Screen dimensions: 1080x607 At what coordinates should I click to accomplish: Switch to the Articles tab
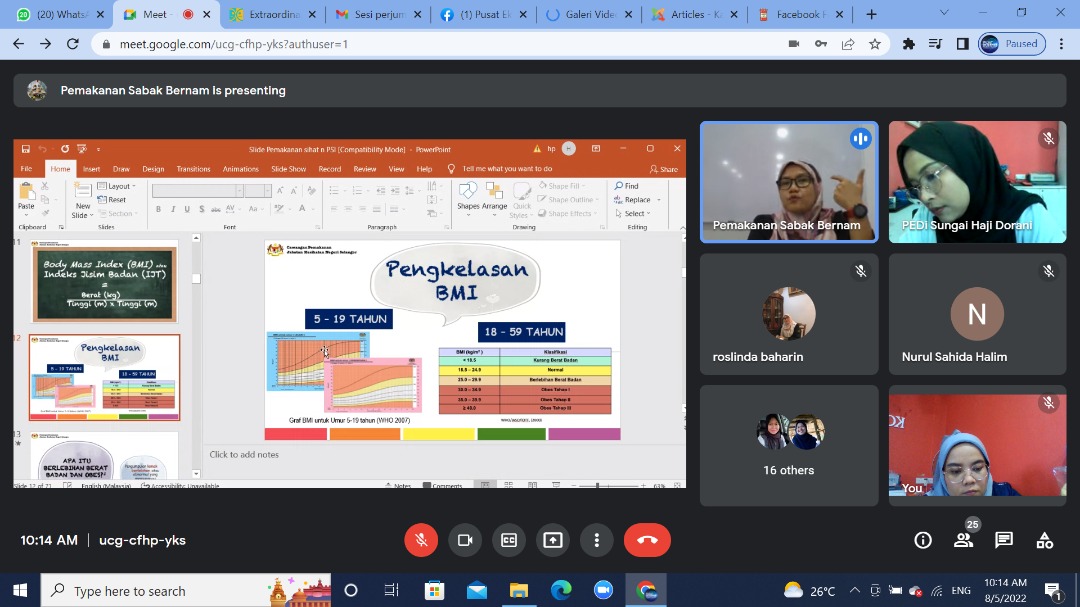click(688, 15)
